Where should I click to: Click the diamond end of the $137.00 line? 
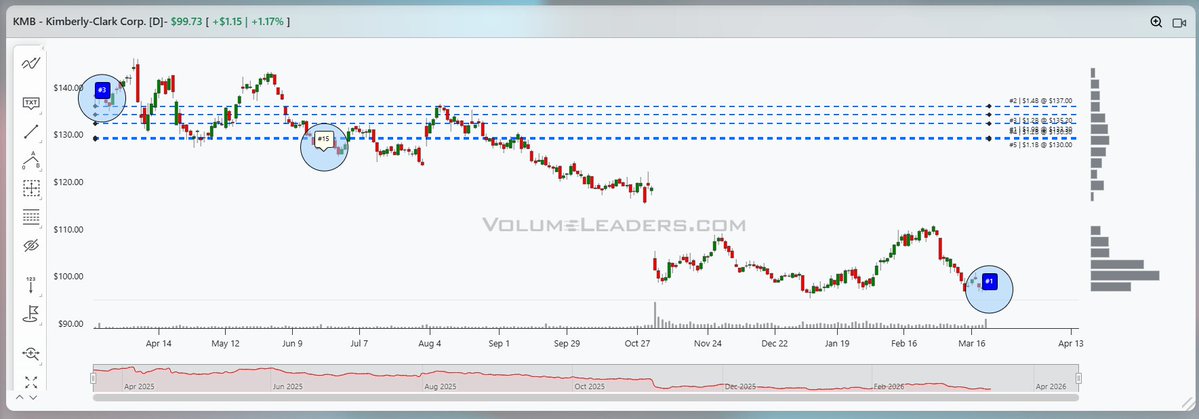[989, 106]
